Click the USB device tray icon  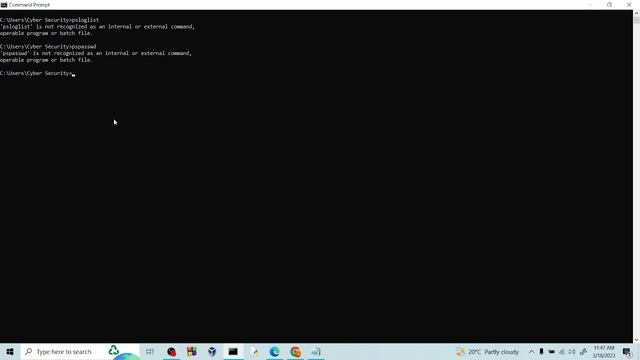(541, 351)
